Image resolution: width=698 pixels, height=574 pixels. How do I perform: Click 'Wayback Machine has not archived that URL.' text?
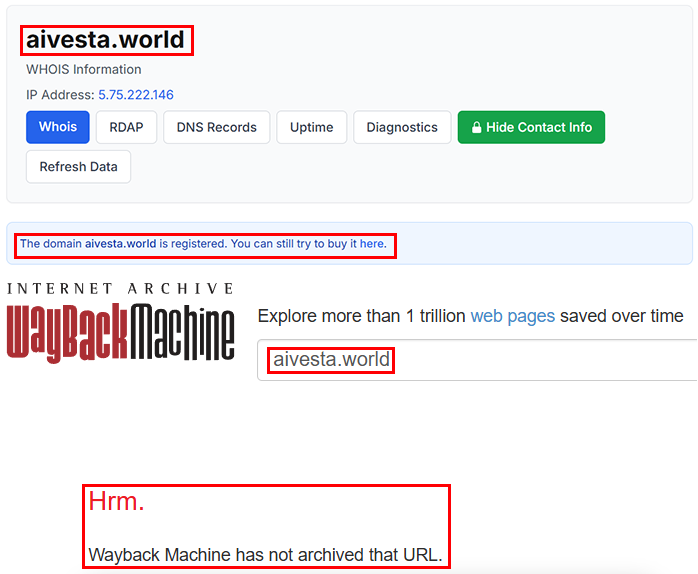265,555
